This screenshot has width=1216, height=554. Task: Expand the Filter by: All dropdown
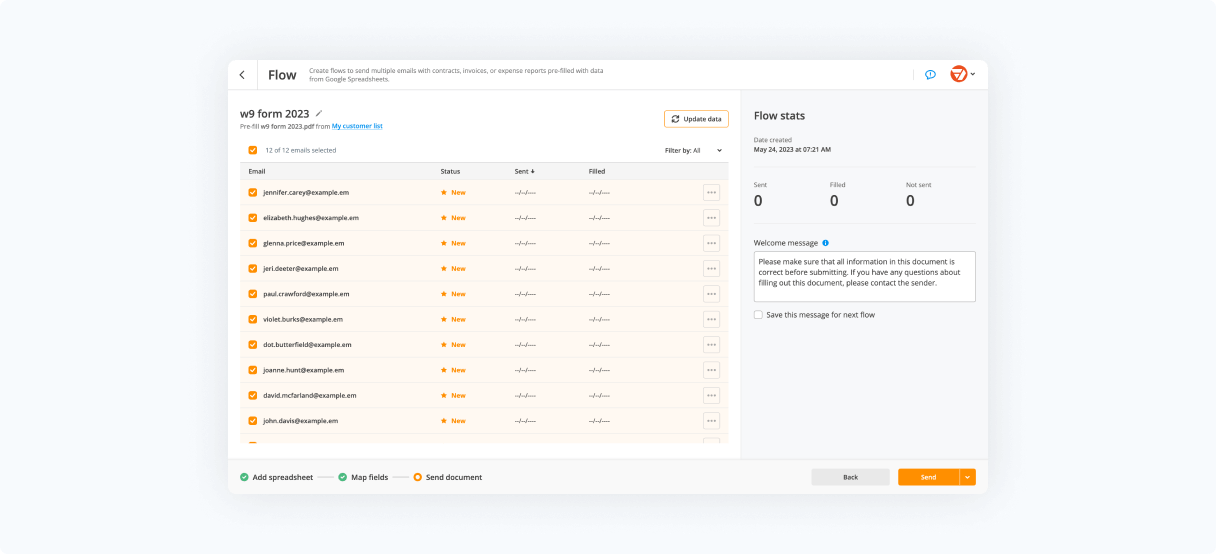[694, 151]
